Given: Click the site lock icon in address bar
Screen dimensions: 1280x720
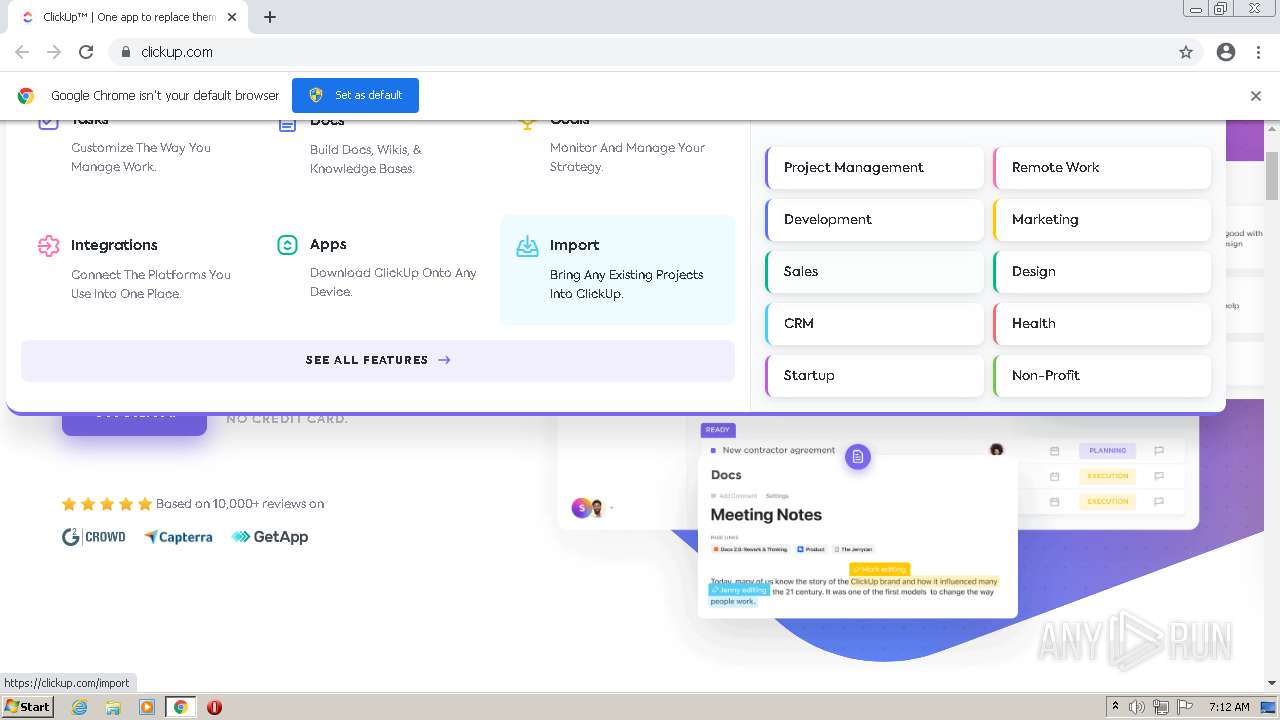Looking at the screenshot, I should click(125, 52).
